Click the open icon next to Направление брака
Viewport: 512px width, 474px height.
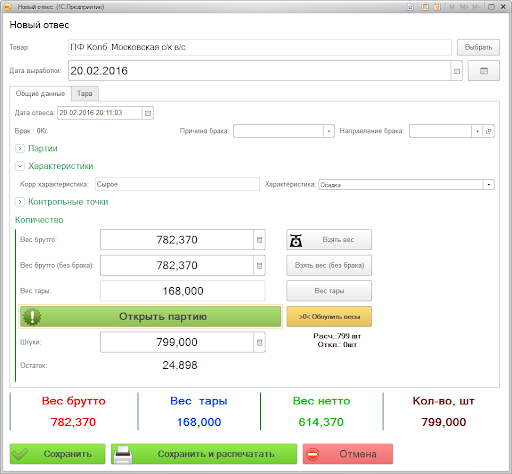[489, 131]
